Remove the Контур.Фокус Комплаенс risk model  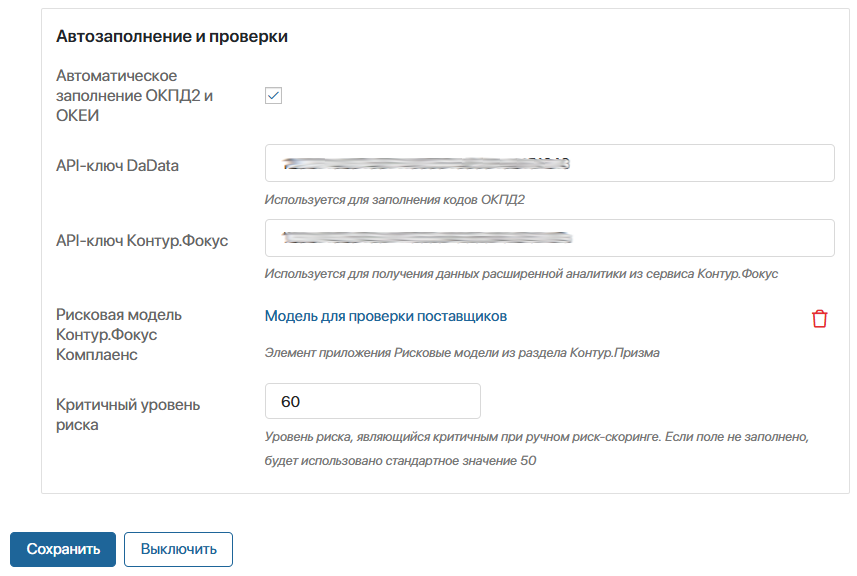point(819,317)
